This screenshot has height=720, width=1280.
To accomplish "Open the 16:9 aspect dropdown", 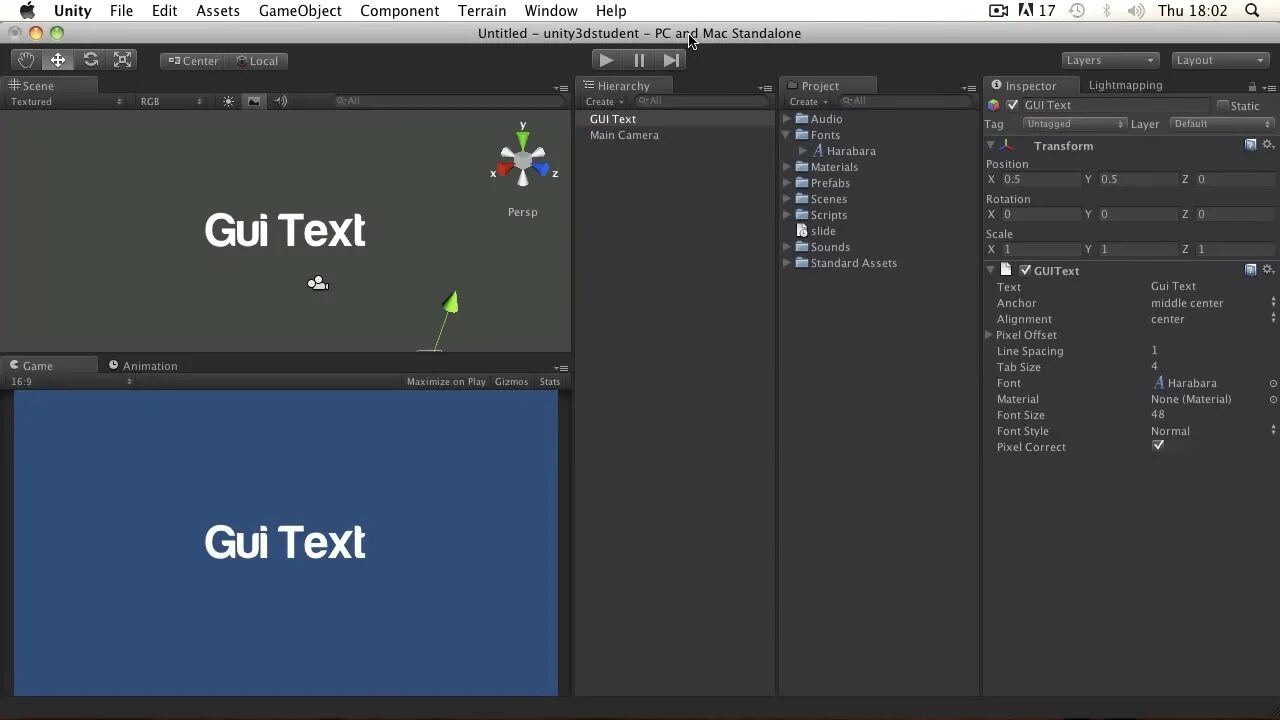I will coord(70,381).
